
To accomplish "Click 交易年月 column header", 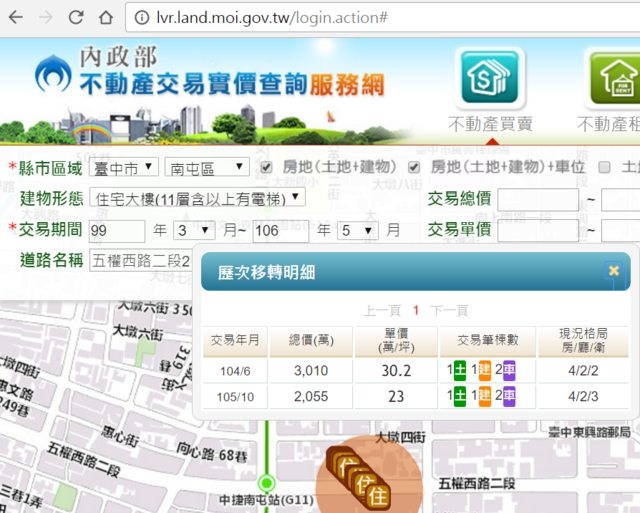I will coord(236,341).
